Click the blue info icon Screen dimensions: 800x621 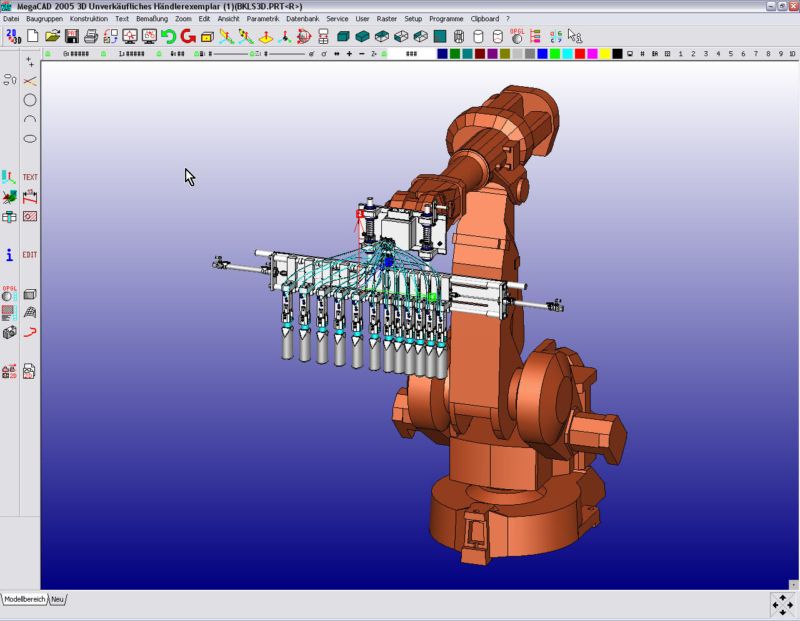(x=10, y=255)
